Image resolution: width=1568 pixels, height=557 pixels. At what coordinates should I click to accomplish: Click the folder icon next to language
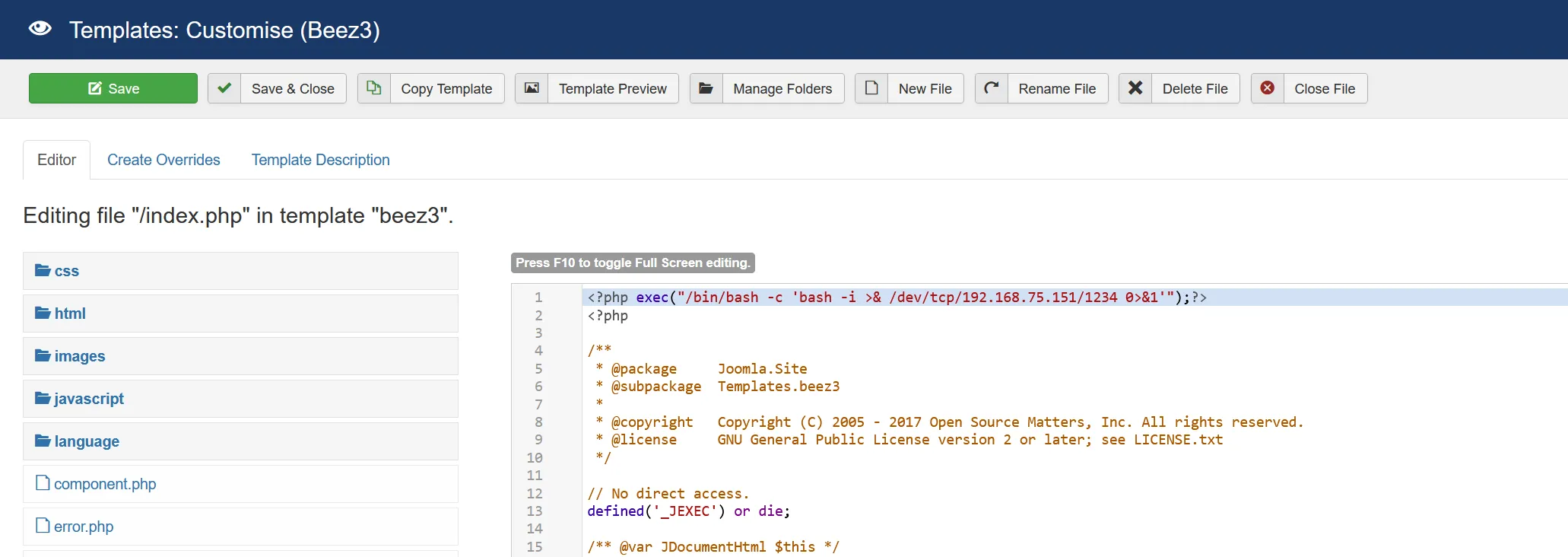43,441
